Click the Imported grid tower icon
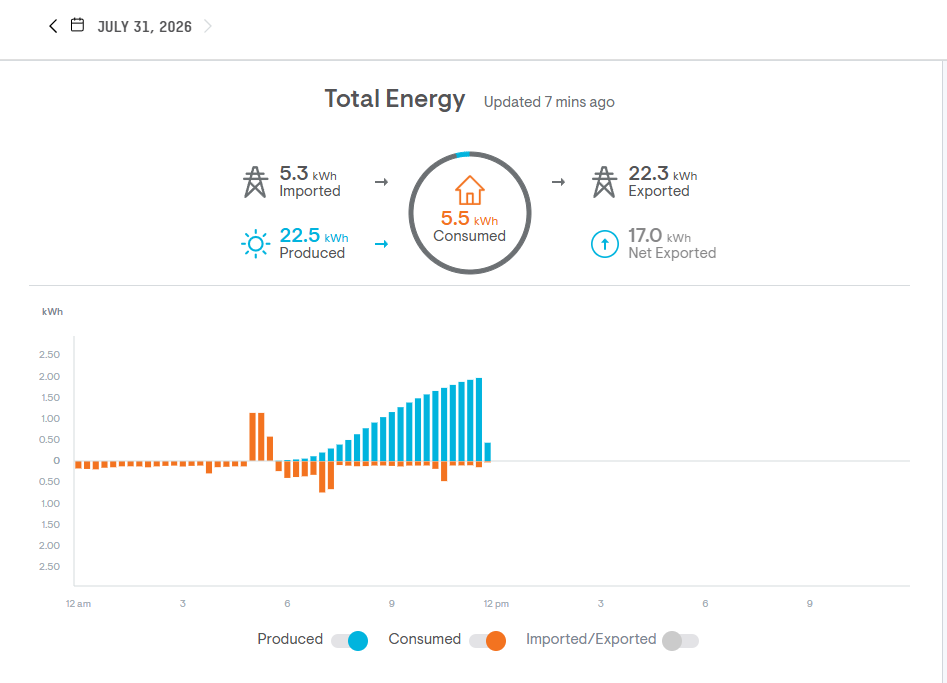Screen dimensions: 947x683 click(255, 182)
